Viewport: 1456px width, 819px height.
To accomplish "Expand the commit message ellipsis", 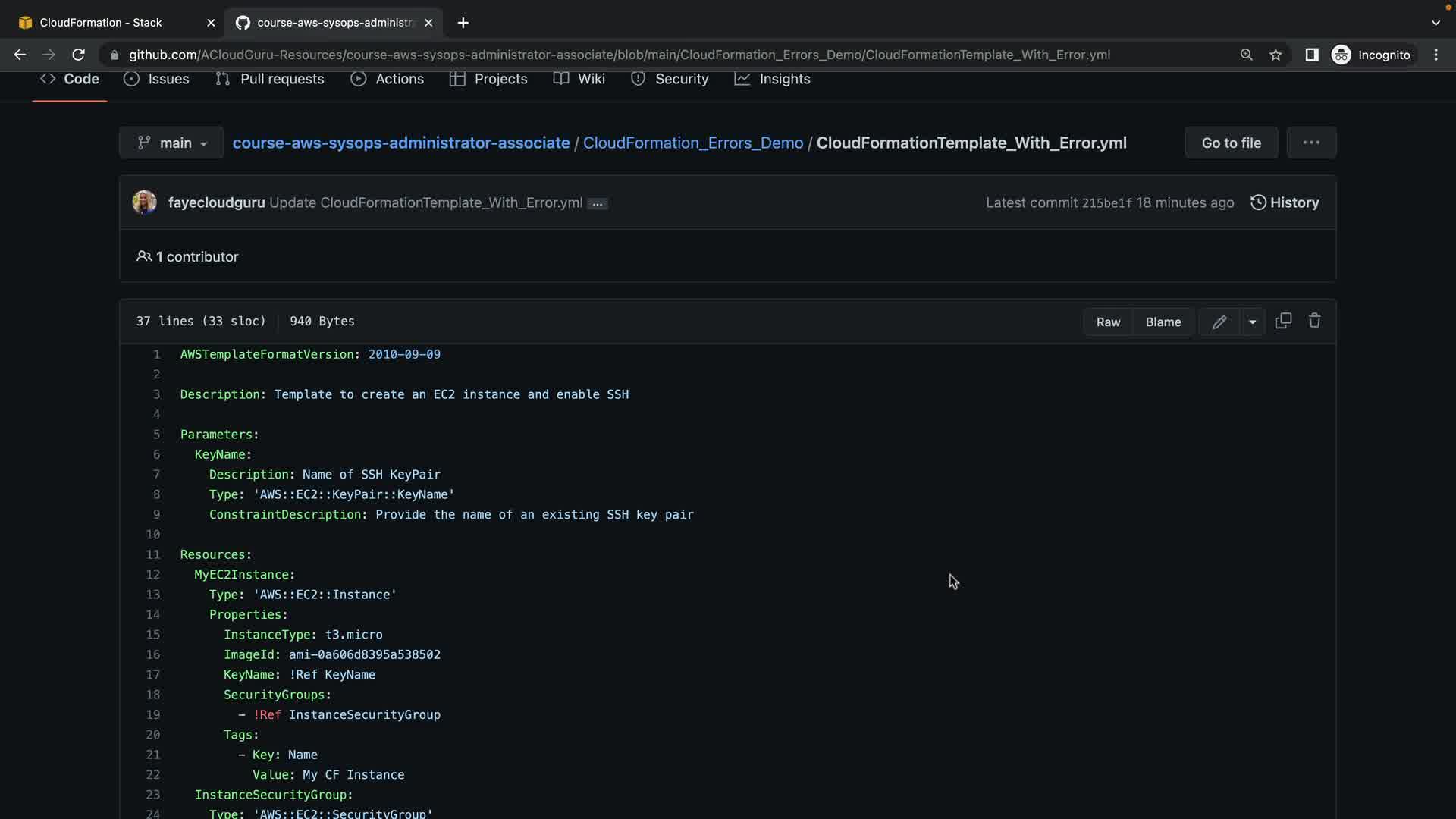I will point(598,203).
